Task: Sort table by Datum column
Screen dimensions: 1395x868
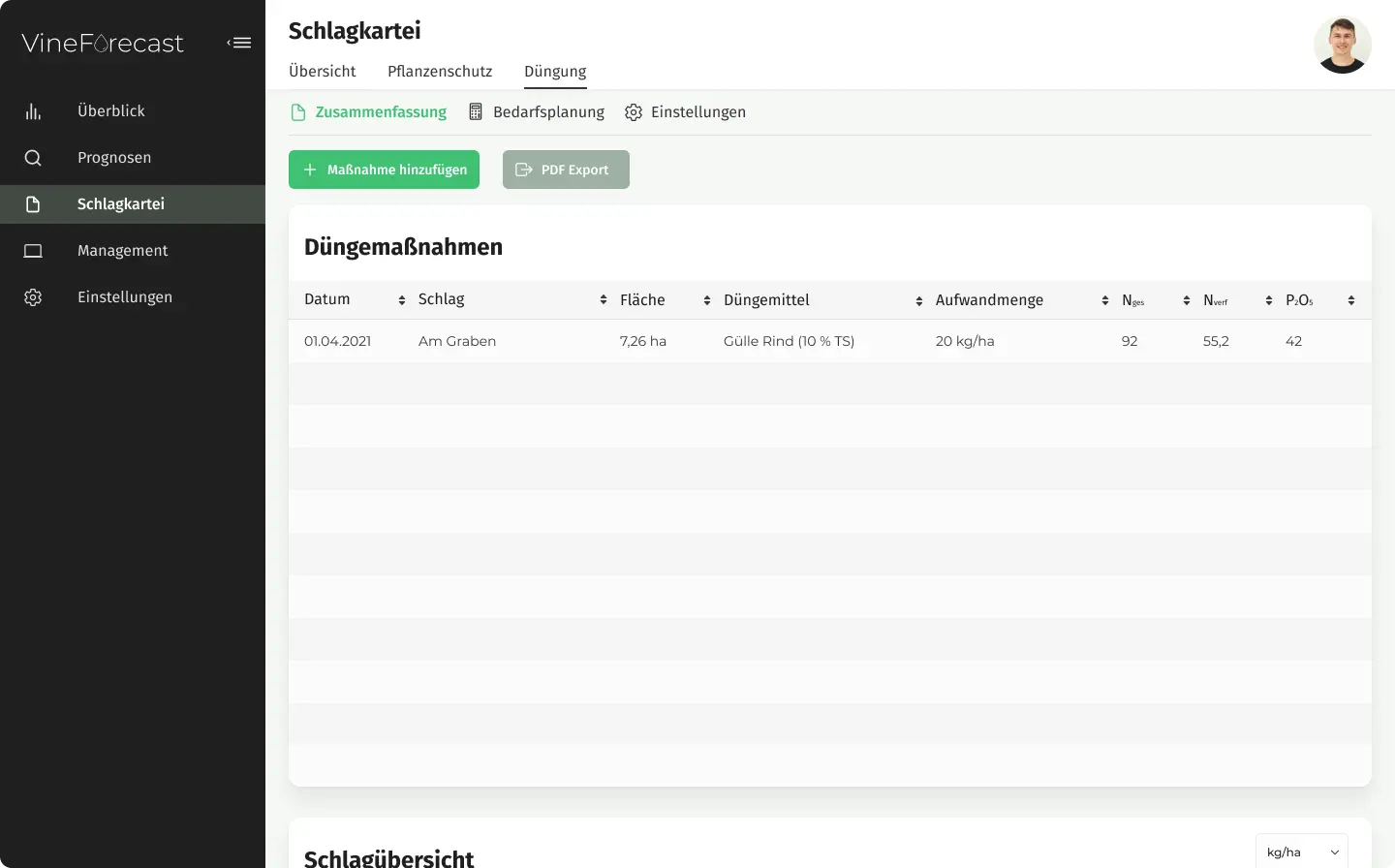Action: [x=401, y=300]
